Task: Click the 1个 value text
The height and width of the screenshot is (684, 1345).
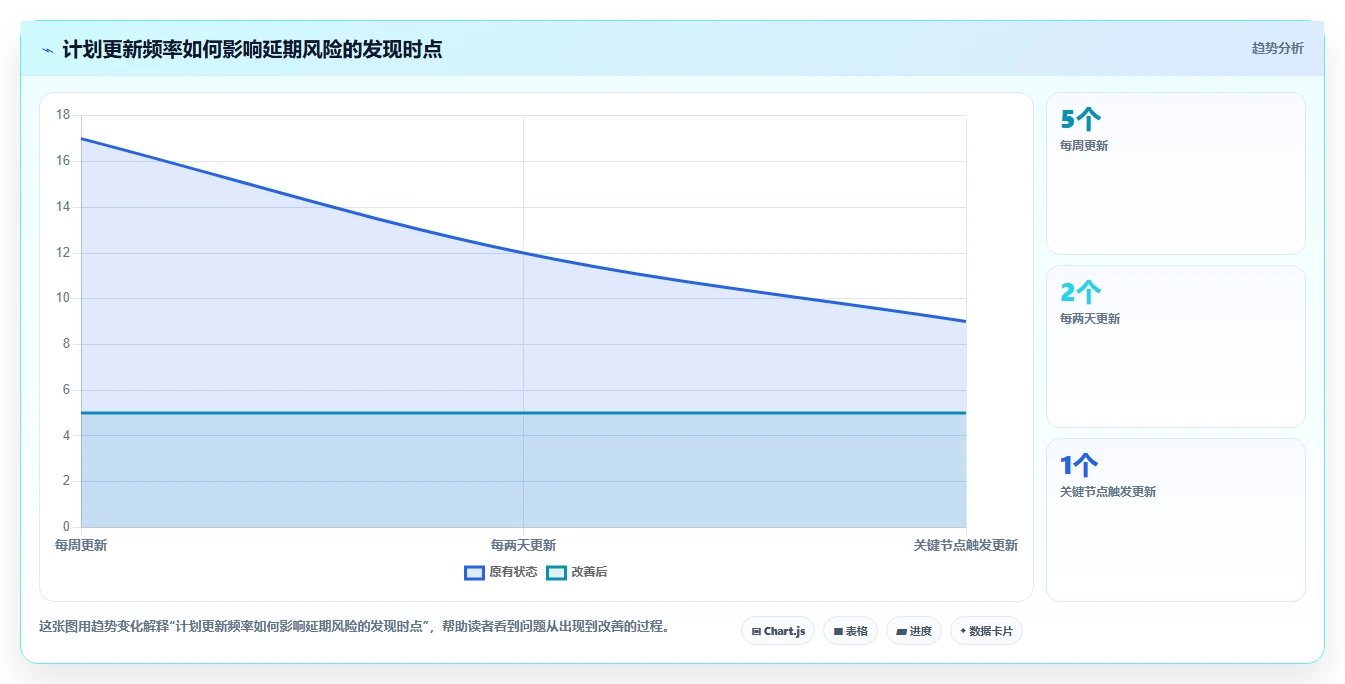Action: coord(1079,466)
